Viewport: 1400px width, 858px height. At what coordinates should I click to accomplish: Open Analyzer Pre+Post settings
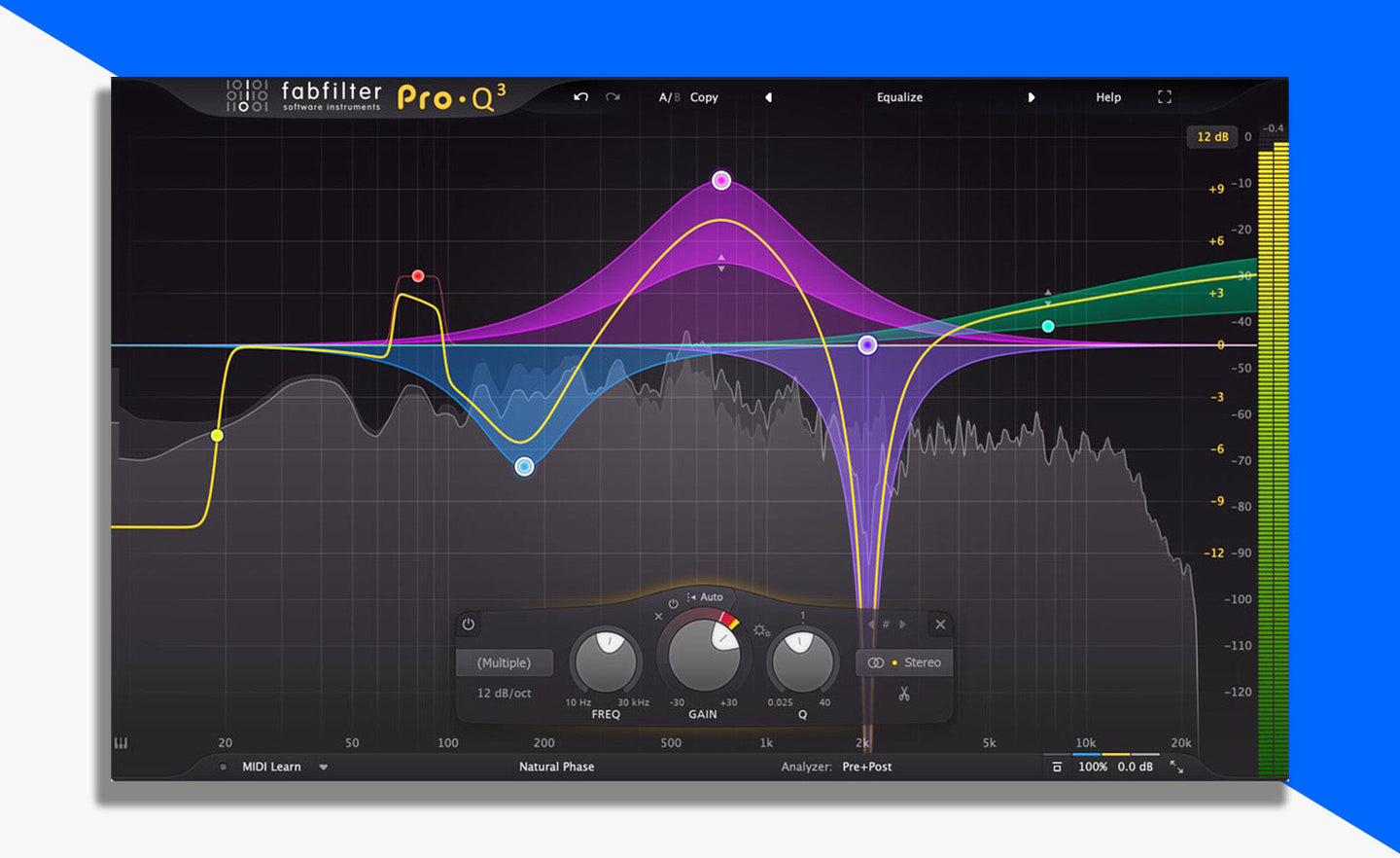coord(867,767)
